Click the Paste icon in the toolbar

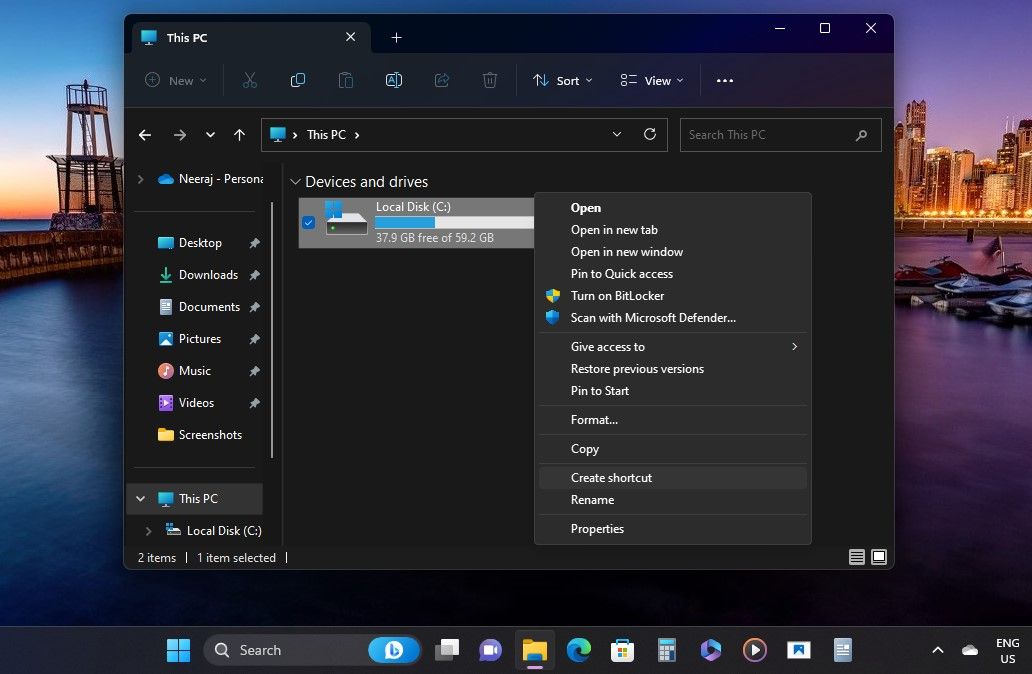pos(345,80)
